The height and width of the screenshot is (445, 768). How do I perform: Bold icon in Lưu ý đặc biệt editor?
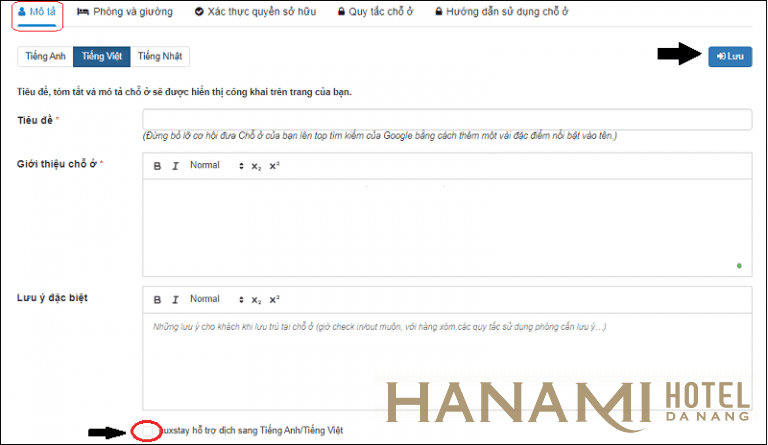point(157,300)
